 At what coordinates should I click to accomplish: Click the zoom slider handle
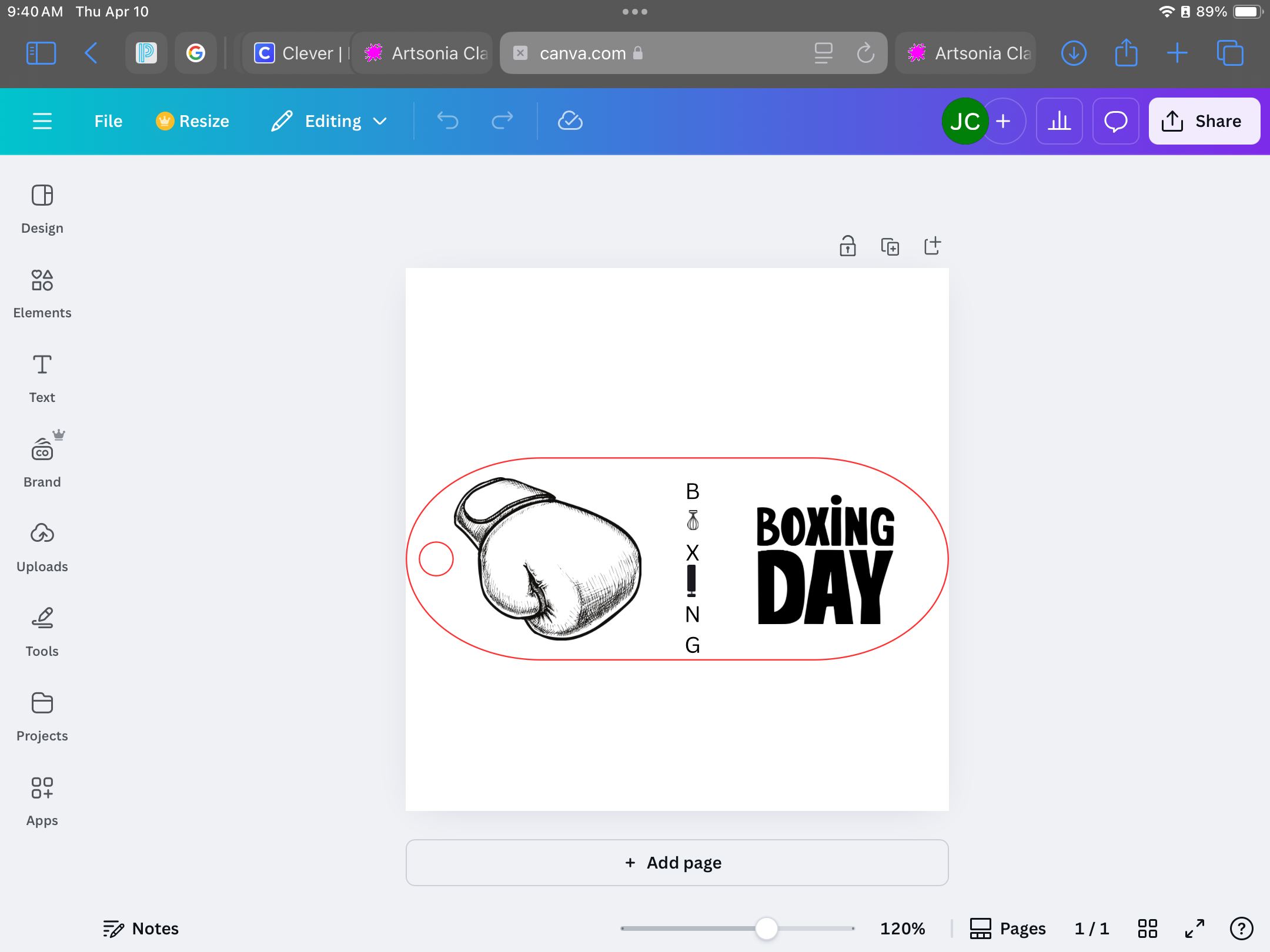[766, 928]
